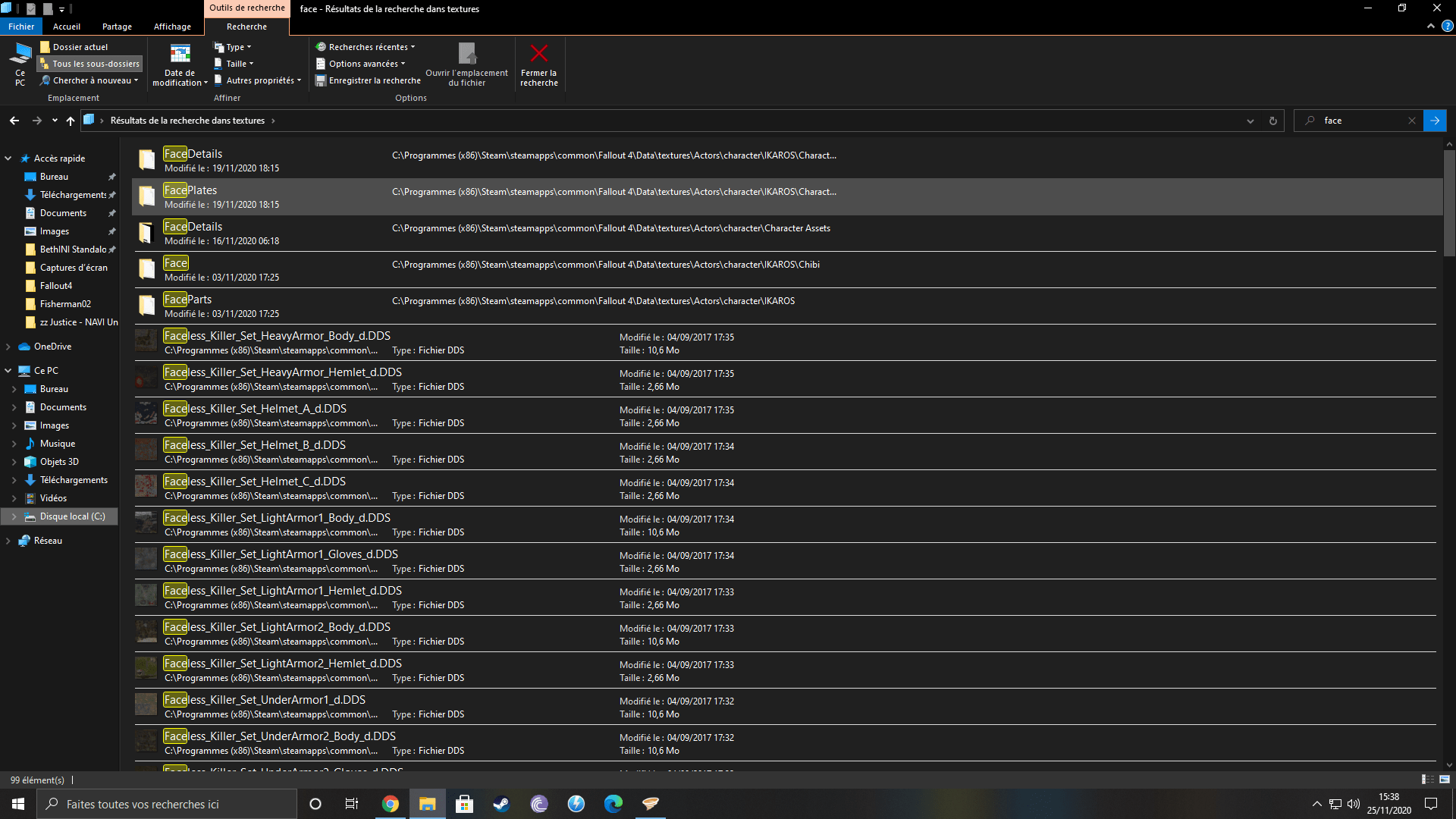
Task: Click the breadcrumb Résultats de la recherche dans textures
Action: point(187,121)
